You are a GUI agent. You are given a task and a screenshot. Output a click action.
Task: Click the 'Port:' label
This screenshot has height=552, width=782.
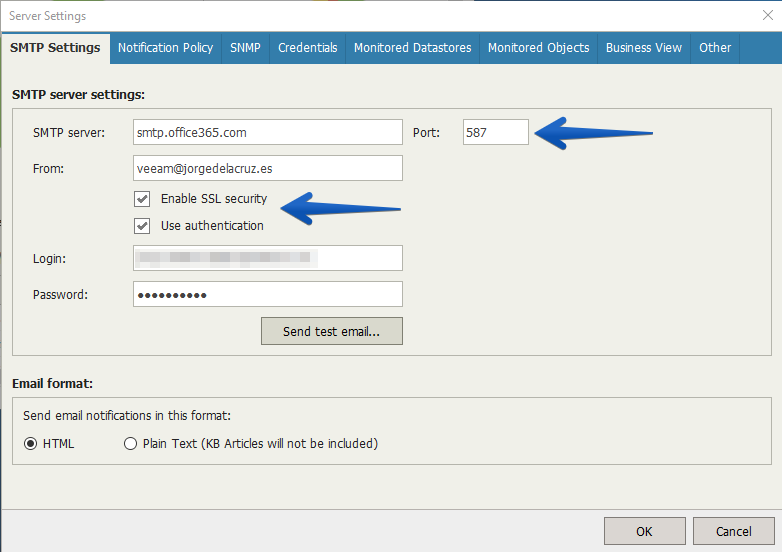(426, 133)
